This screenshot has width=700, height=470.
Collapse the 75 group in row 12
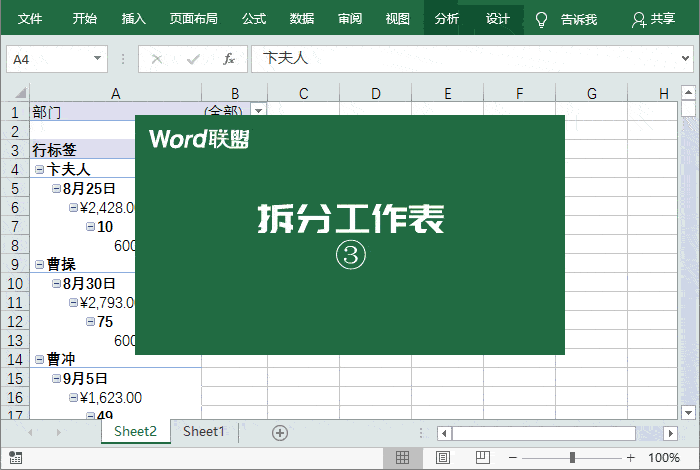coord(91,321)
